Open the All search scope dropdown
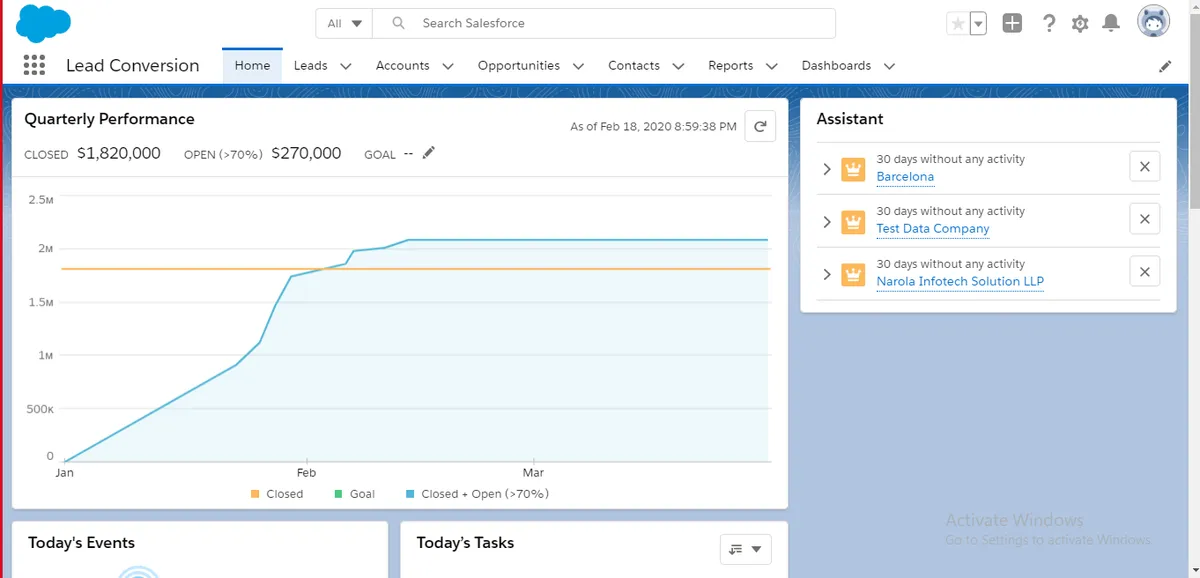Image resolution: width=1200 pixels, height=578 pixels. (344, 24)
